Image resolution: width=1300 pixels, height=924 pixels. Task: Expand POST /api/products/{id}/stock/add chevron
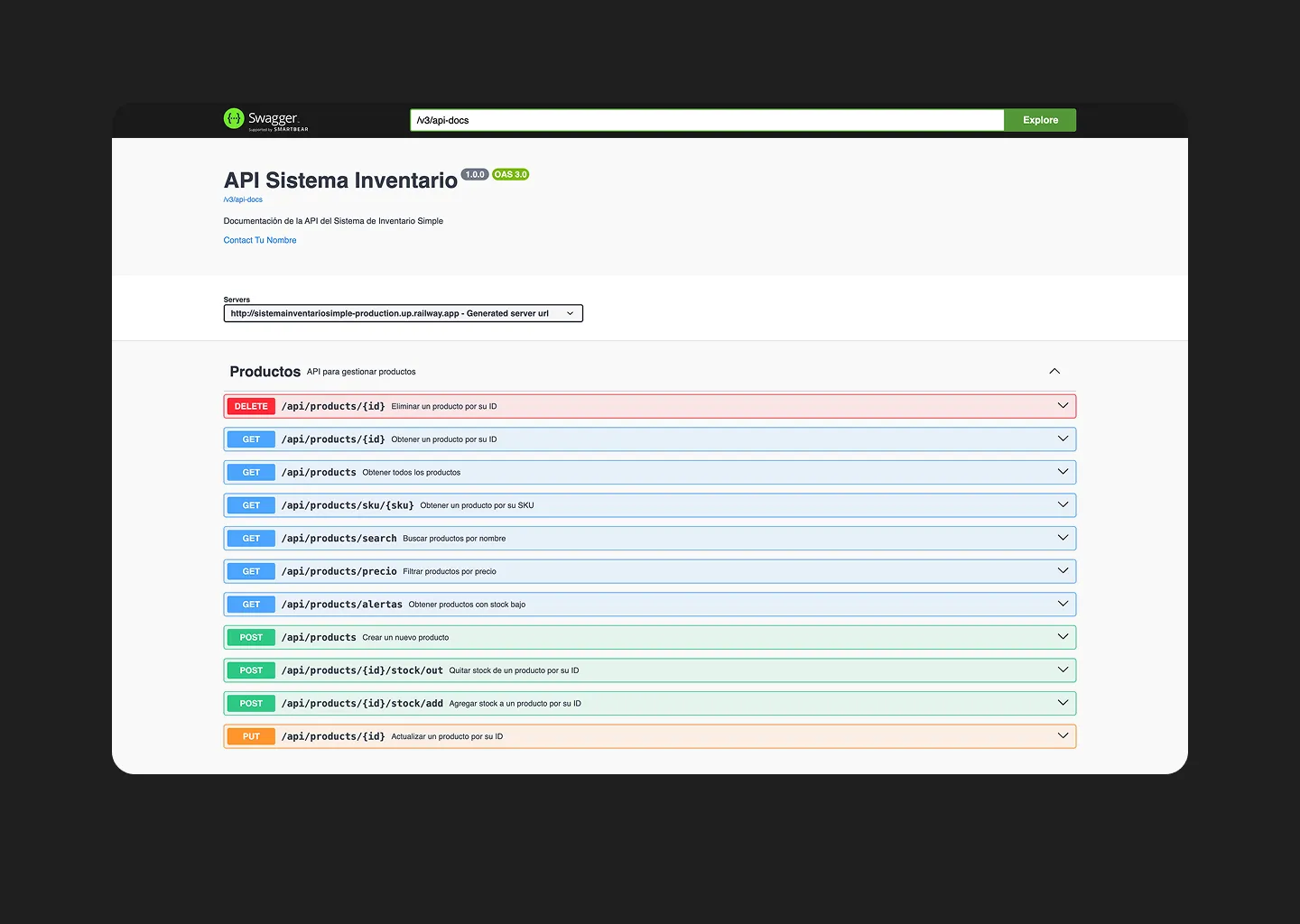point(1063,703)
